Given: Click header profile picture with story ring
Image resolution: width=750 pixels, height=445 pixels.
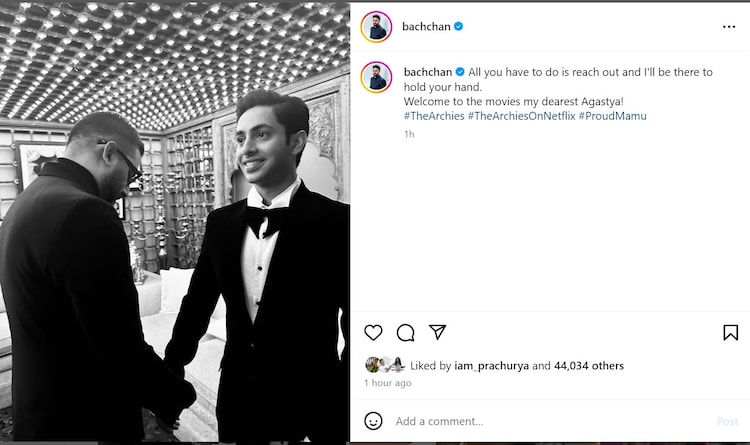Looking at the screenshot, I should (377, 27).
